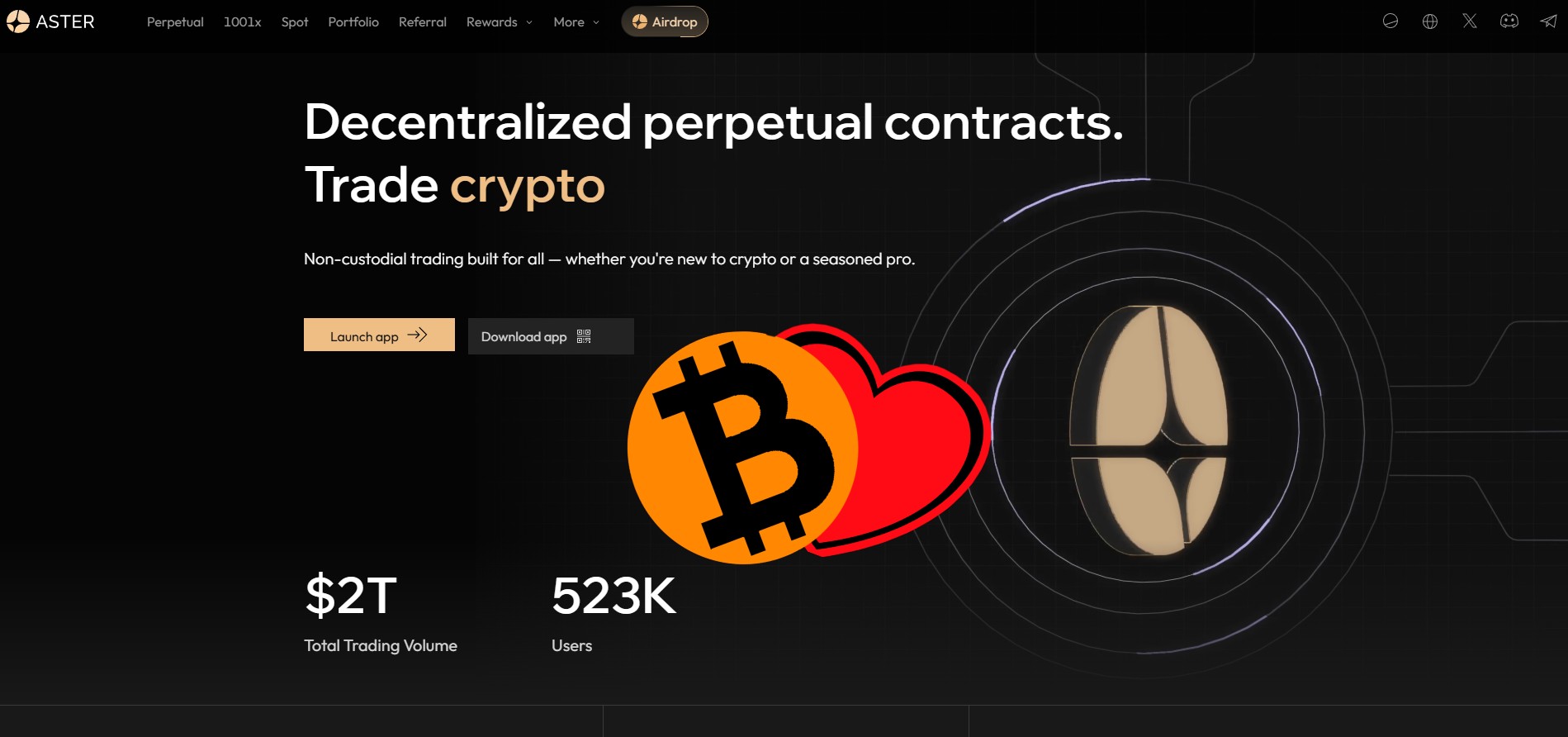The height and width of the screenshot is (737, 1568).
Task: Open the Discord community icon
Action: [1509, 21]
